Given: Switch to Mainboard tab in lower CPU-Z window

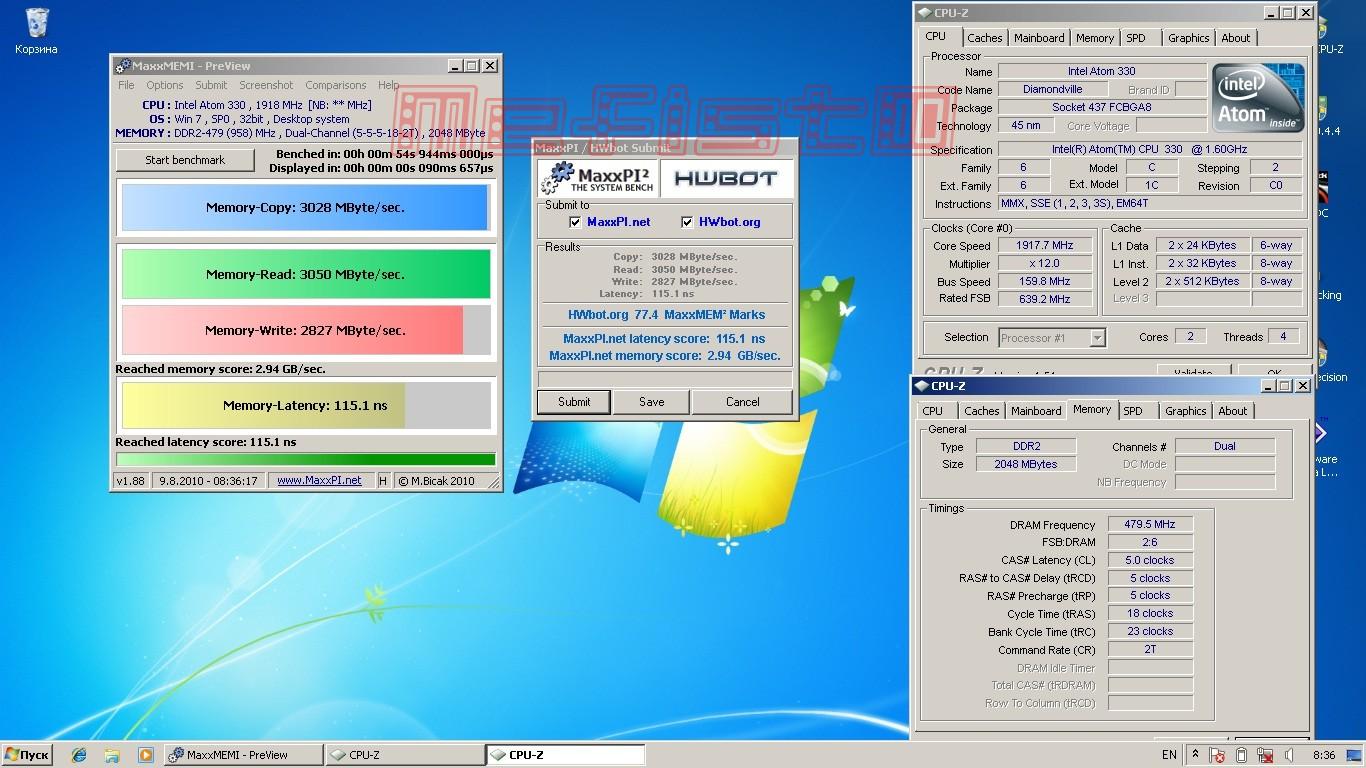Looking at the screenshot, I should pos(1036,411).
